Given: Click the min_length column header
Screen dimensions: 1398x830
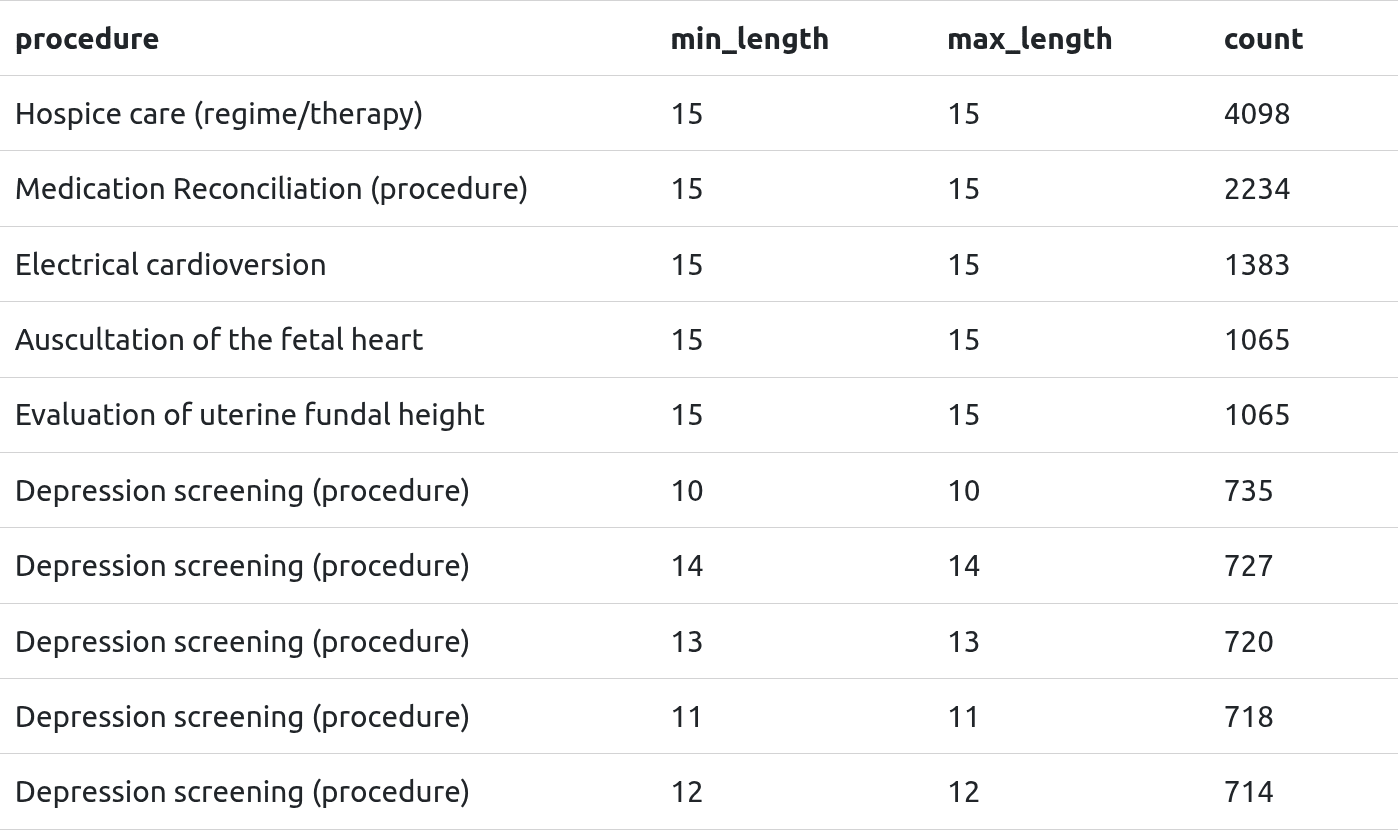Looking at the screenshot, I should tap(749, 39).
